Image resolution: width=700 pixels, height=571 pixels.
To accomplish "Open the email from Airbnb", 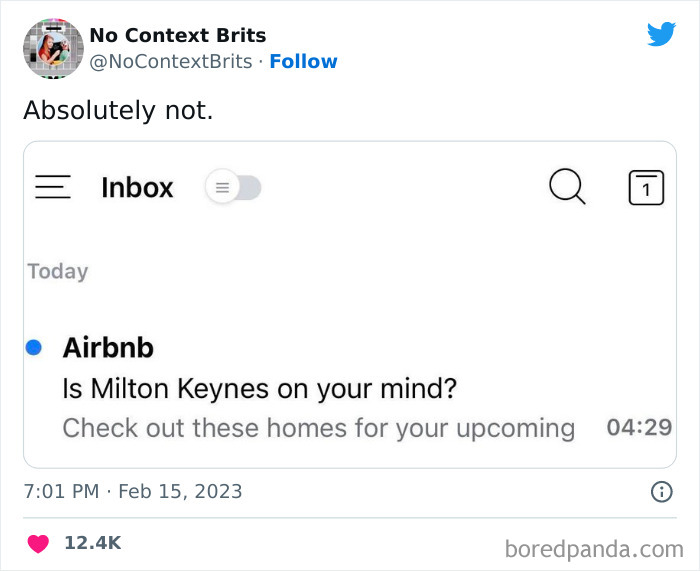I will [x=108, y=347].
